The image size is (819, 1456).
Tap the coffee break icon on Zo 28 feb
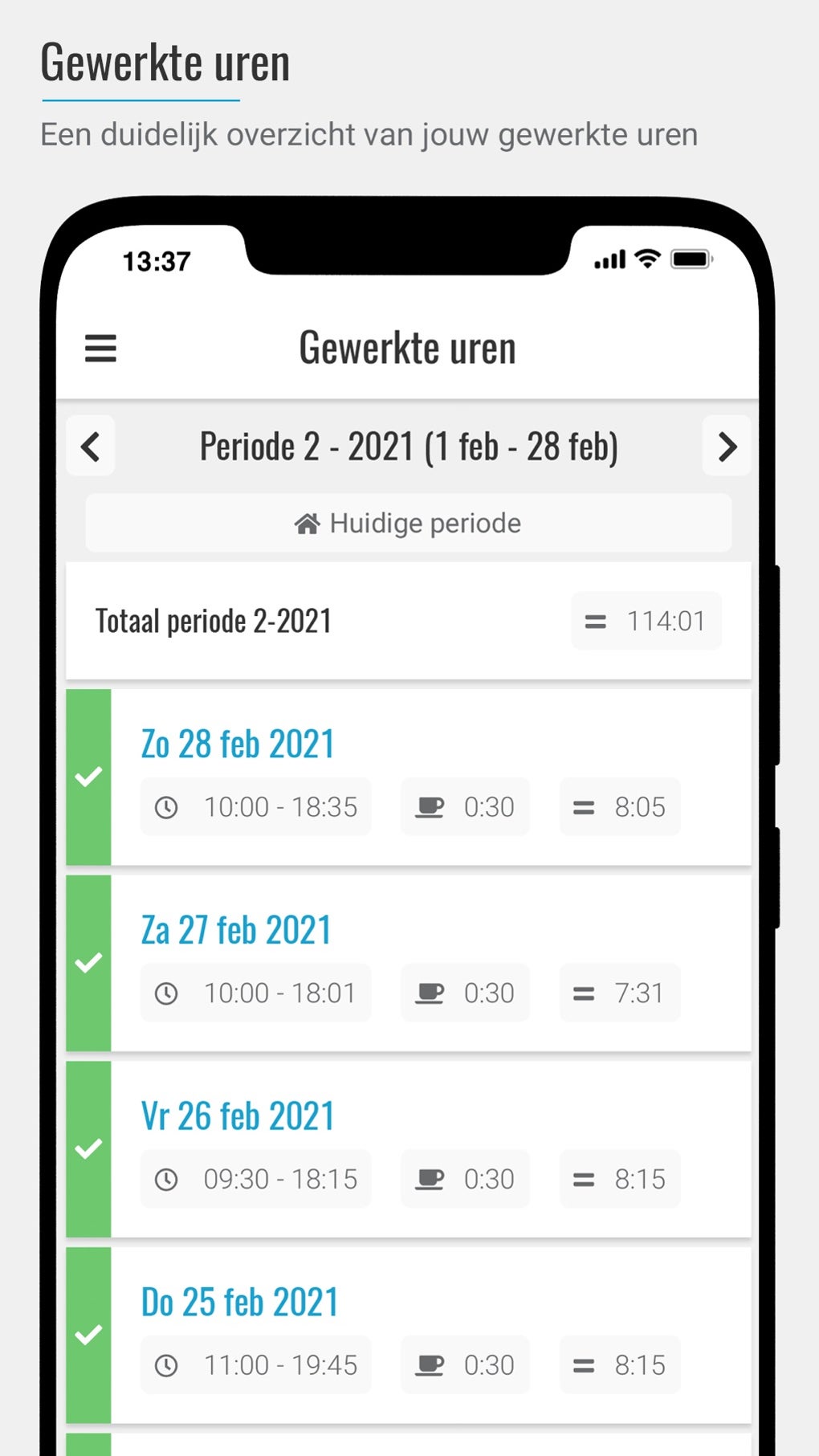[x=430, y=807]
